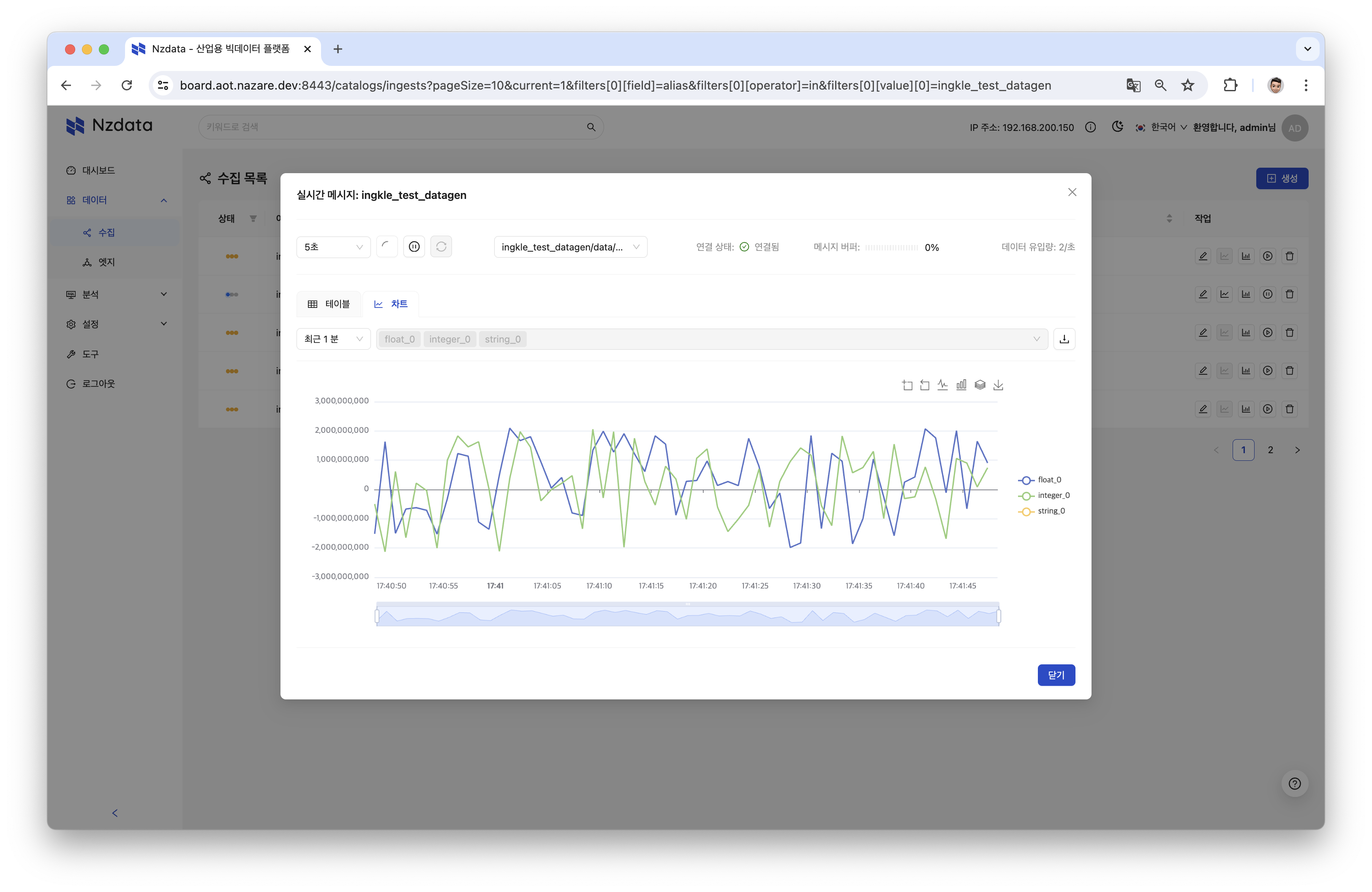Activate the area zoom tool above the chart
Image resolution: width=1372 pixels, height=892 pixels.
click(x=907, y=385)
